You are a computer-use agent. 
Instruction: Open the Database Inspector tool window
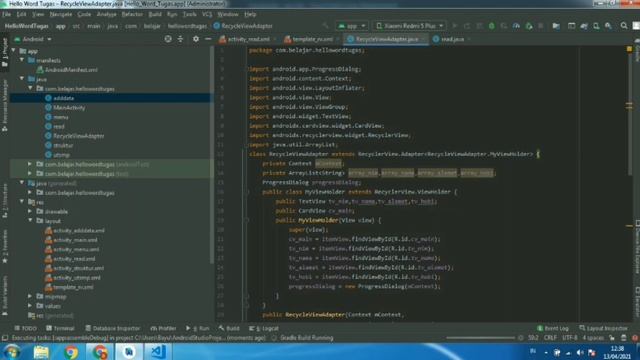[113, 329]
